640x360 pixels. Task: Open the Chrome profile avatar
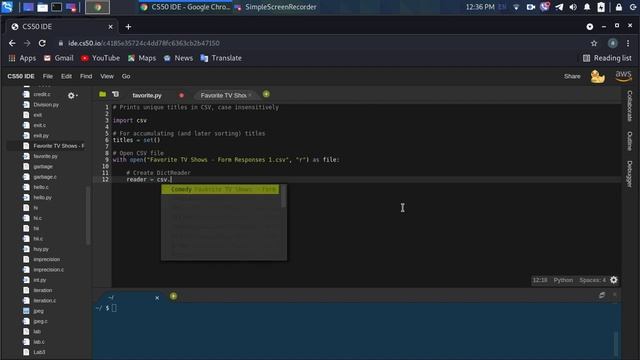(612, 43)
